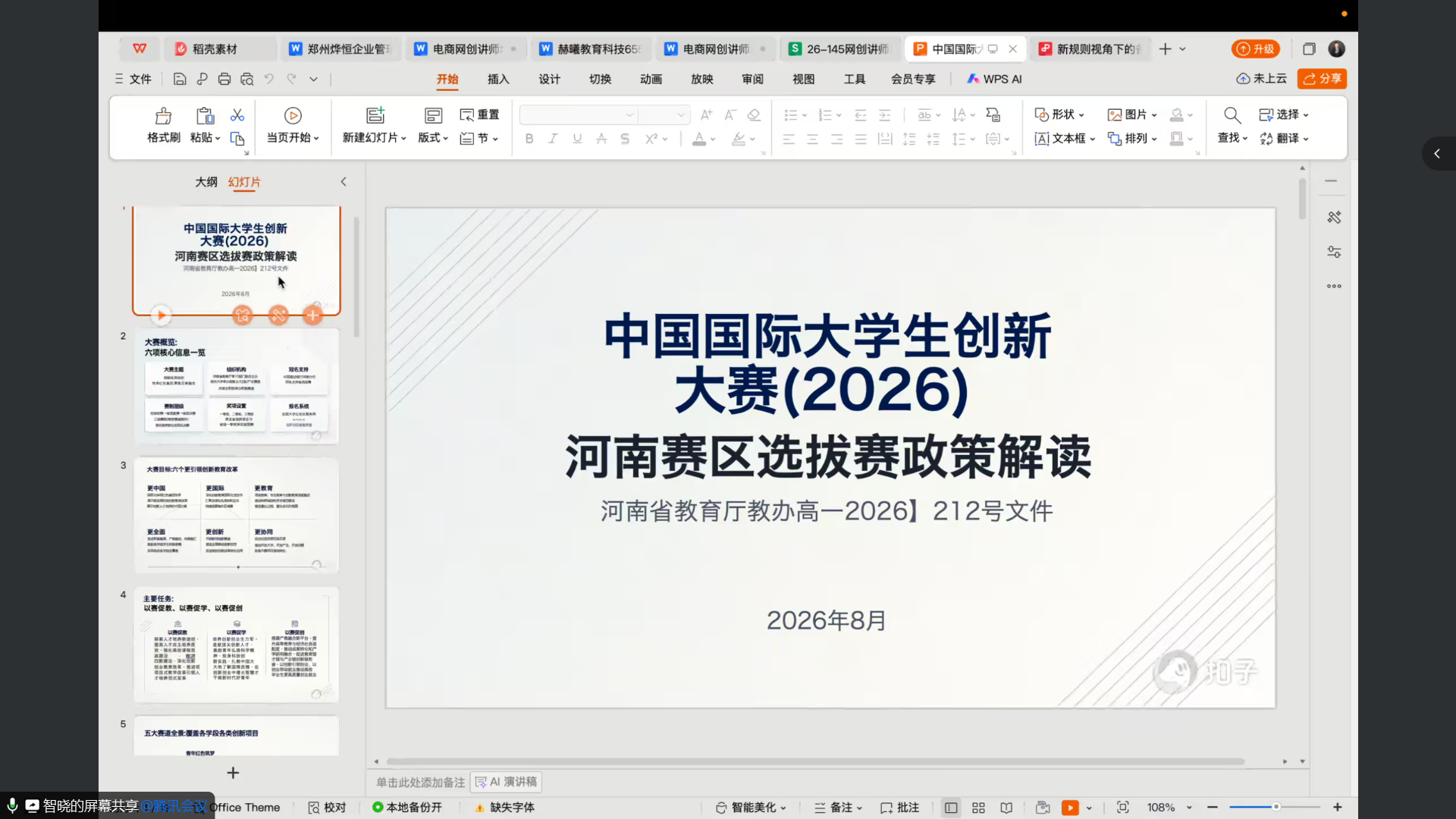
Task: Click the Redo arrow icon
Action: [291, 79]
